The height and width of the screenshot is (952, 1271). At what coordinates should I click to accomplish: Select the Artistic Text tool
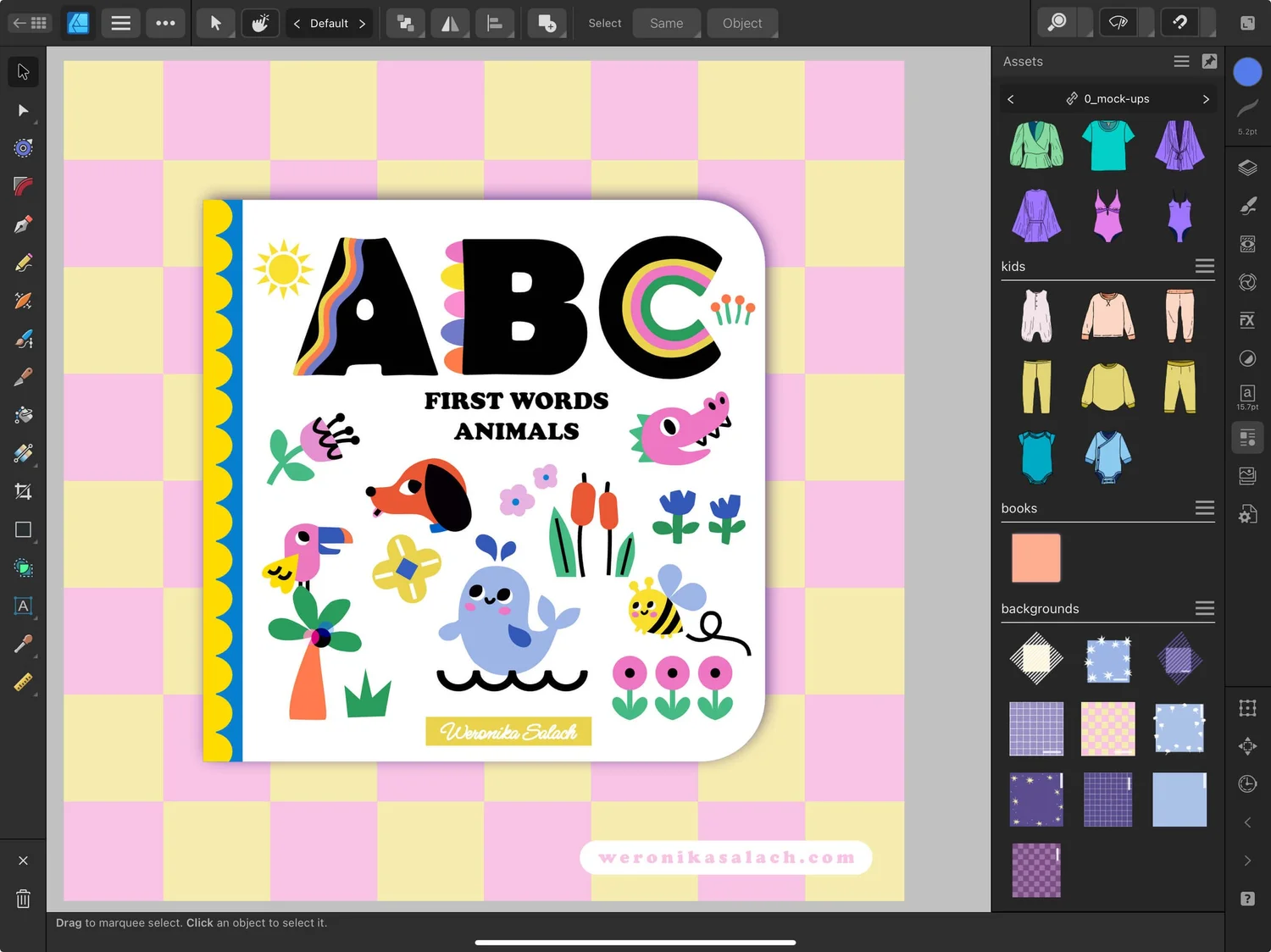23,606
